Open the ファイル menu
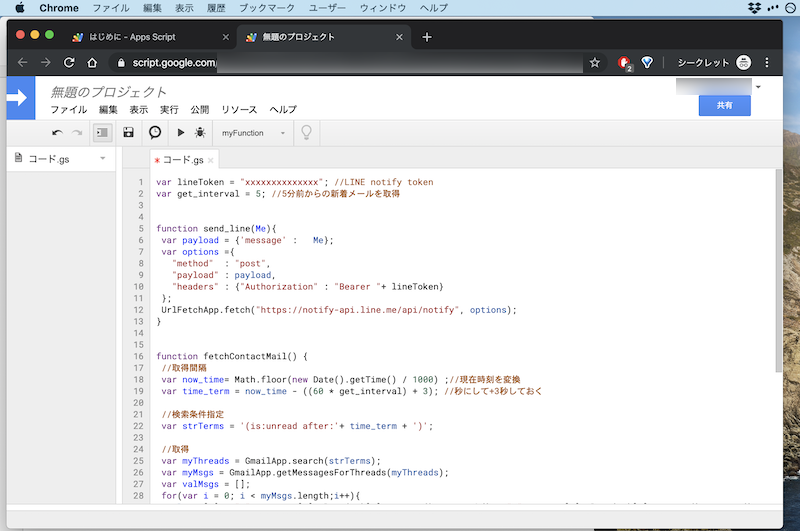 pos(69,109)
